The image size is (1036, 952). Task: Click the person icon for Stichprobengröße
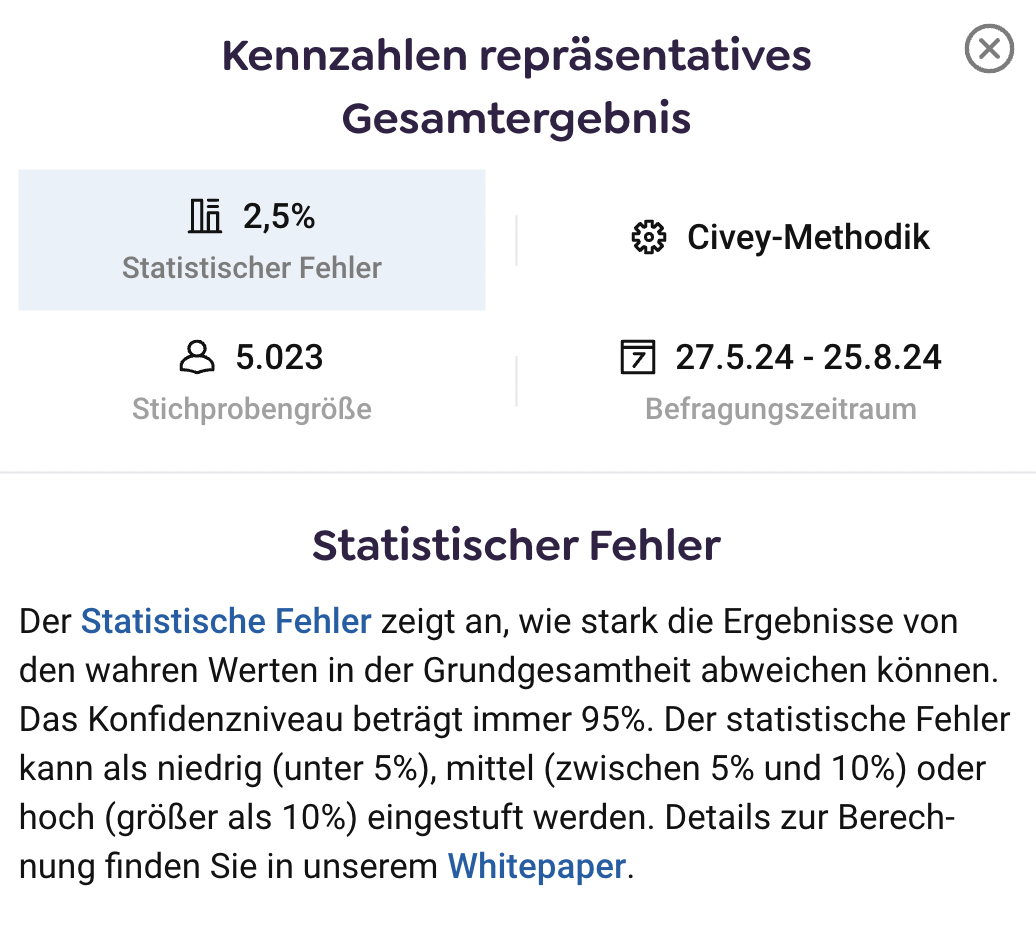click(197, 357)
